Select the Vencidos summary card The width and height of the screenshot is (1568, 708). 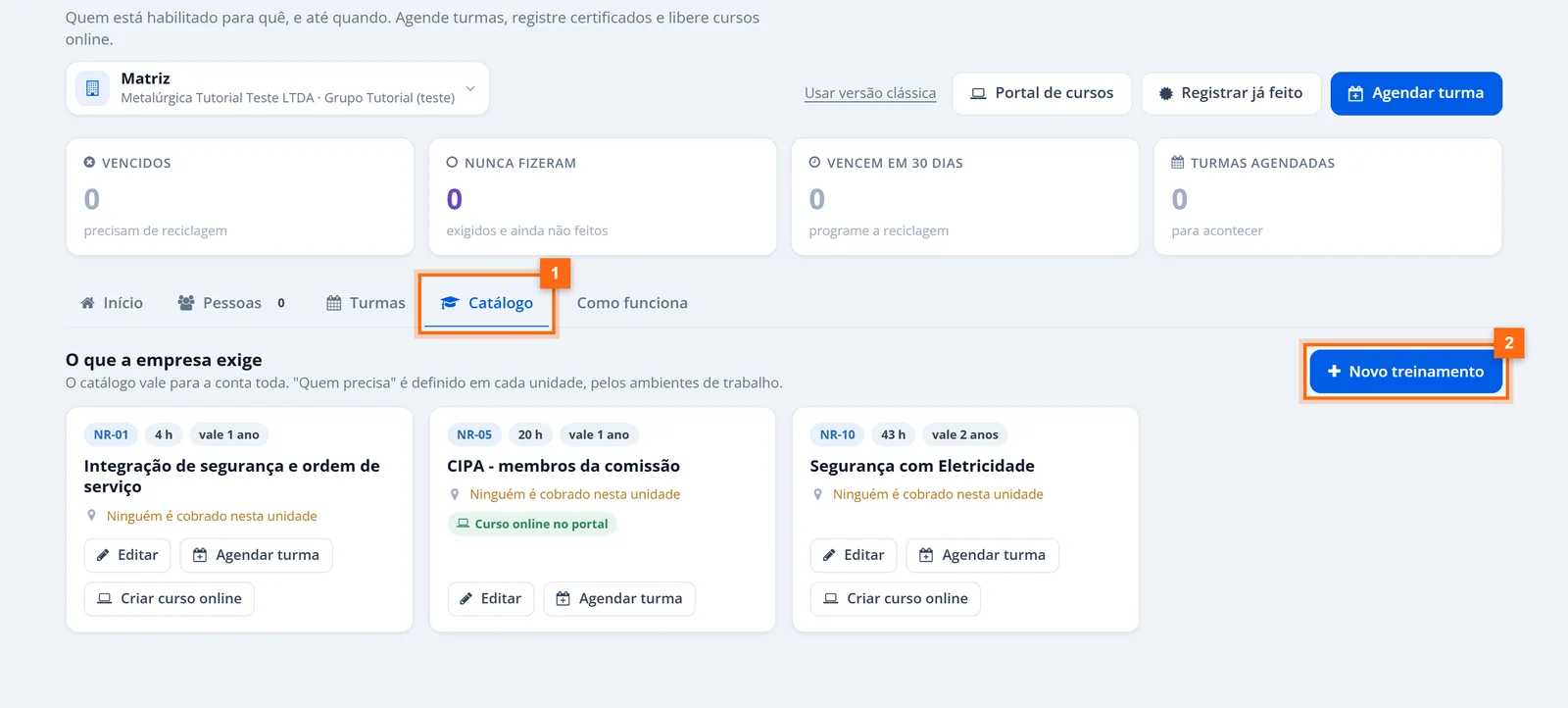click(240, 196)
